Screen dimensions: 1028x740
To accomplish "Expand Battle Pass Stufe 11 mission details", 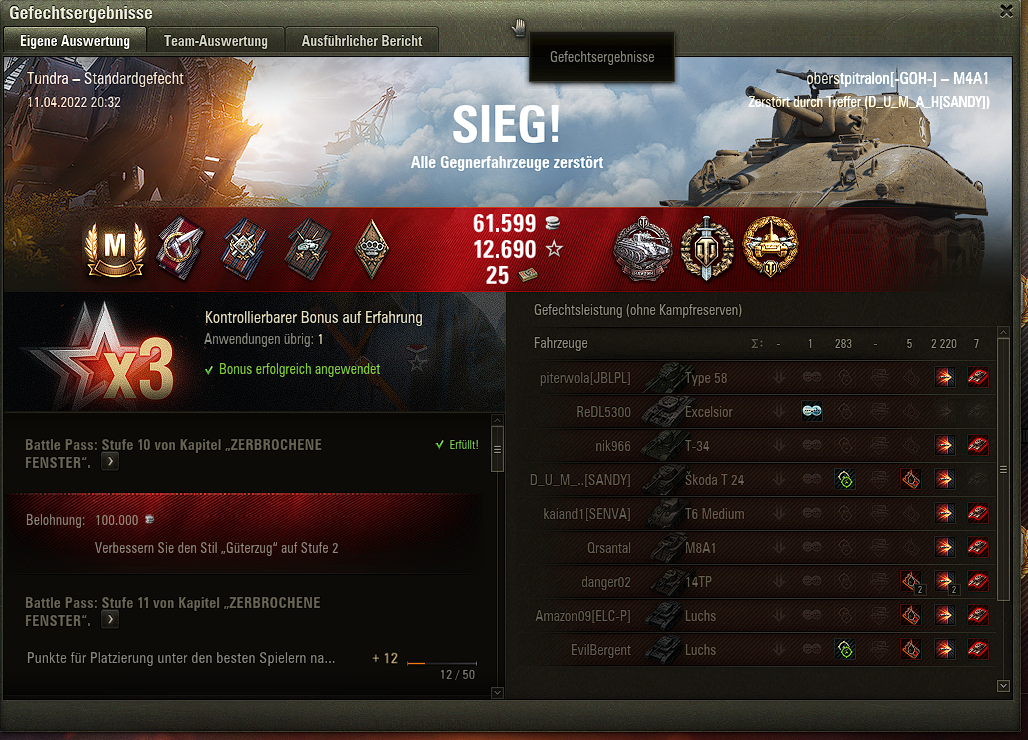I will tap(110, 620).
